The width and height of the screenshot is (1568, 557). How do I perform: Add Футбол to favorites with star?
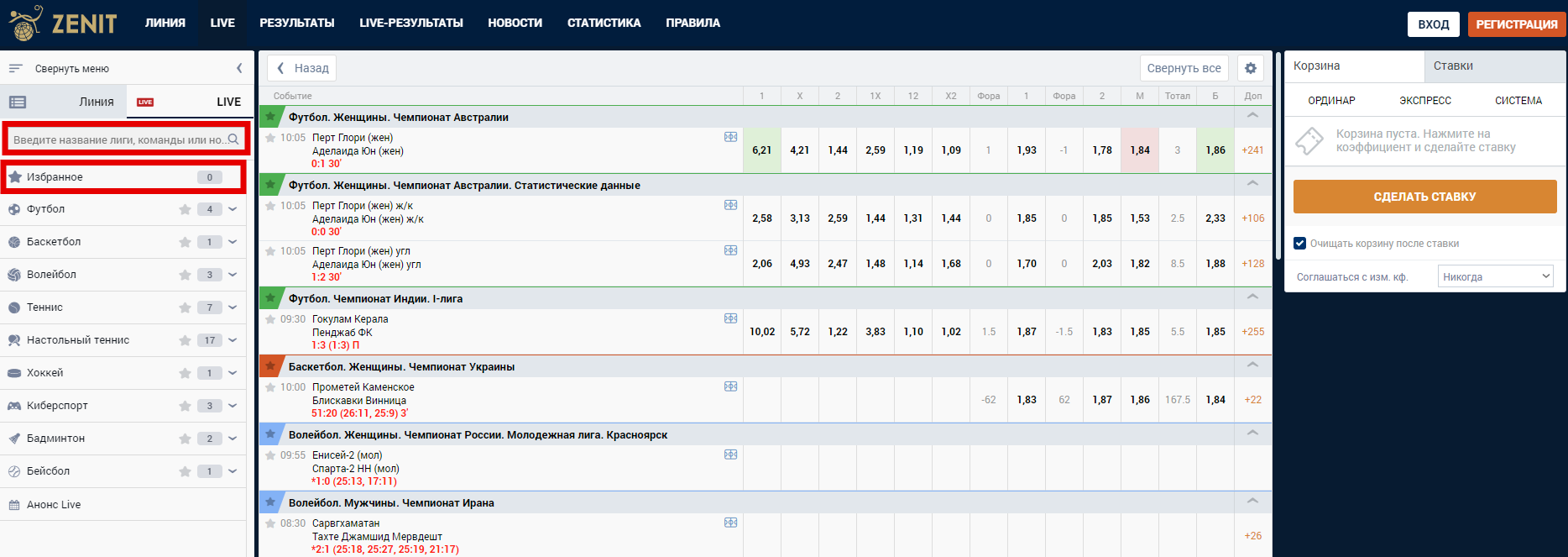(x=185, y=209)
